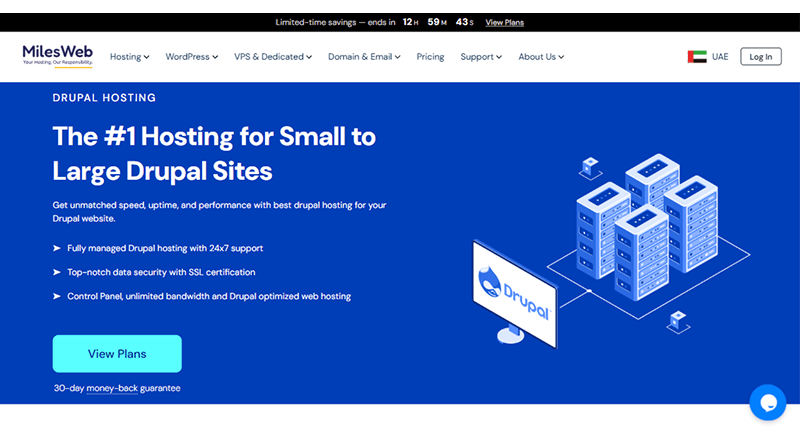The width and height of the screenshot is (800, 445).
Task: Click the server racks illustration
Action: pyautogui.click(x=648, y=227)
